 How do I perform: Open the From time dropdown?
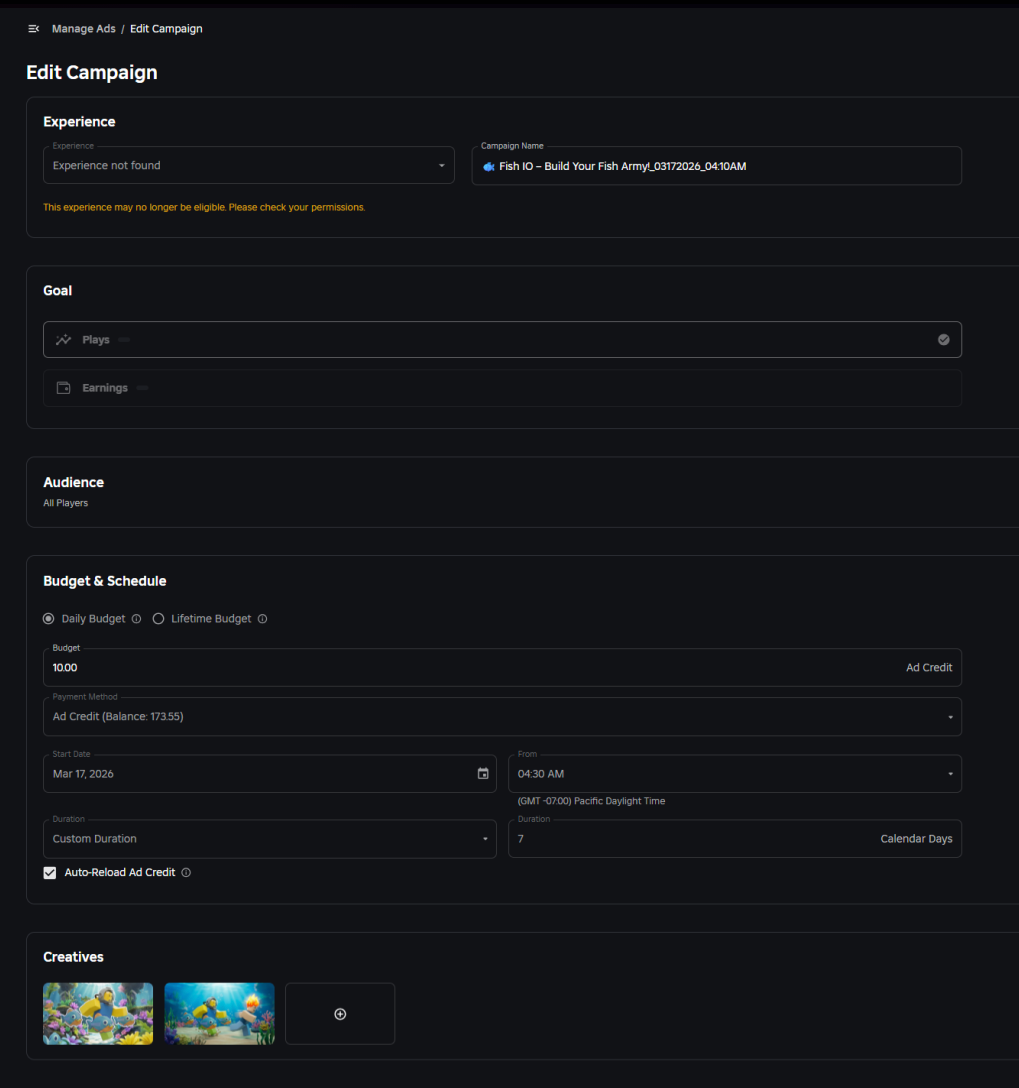coord(735,774)
